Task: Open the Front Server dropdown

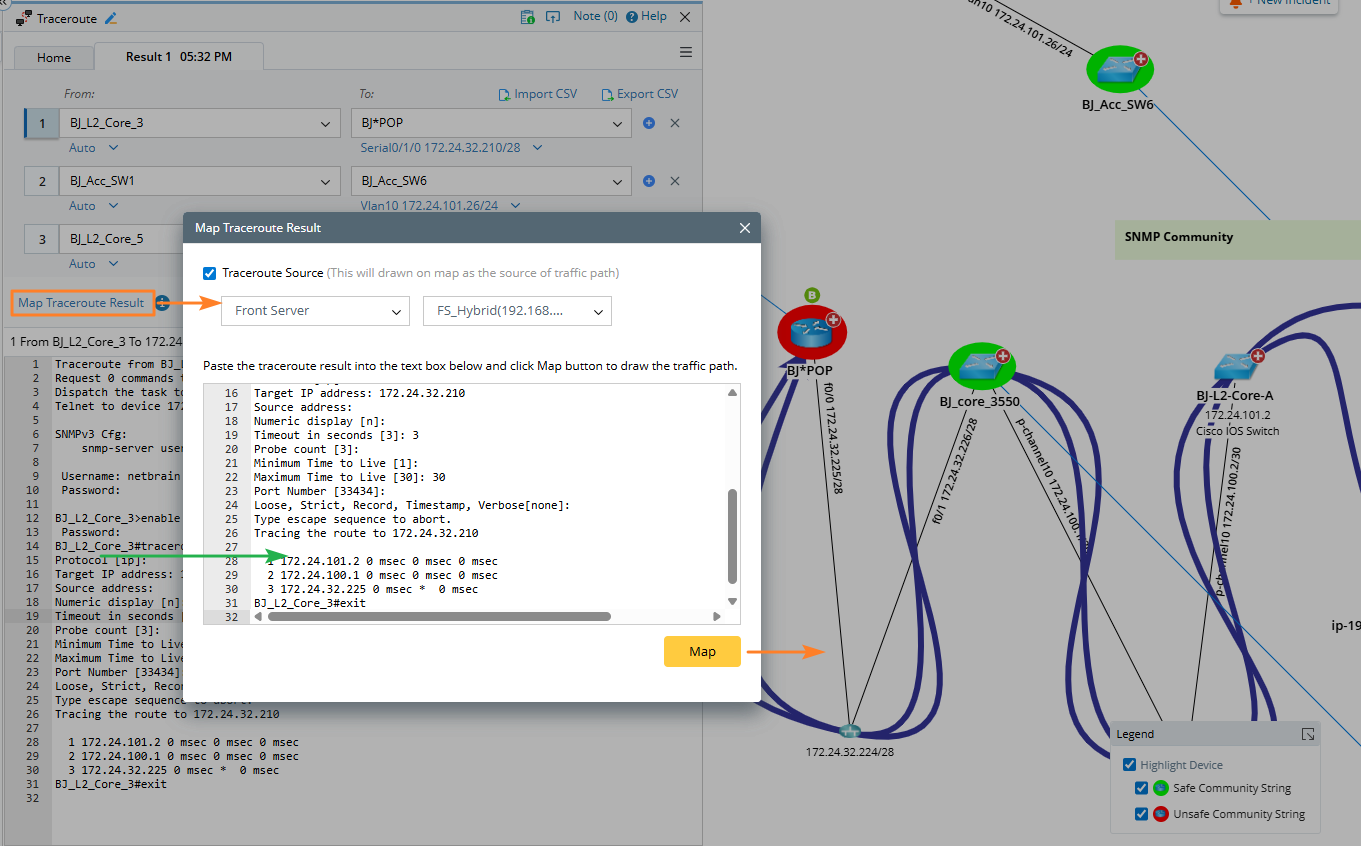Action: (315, 311)
